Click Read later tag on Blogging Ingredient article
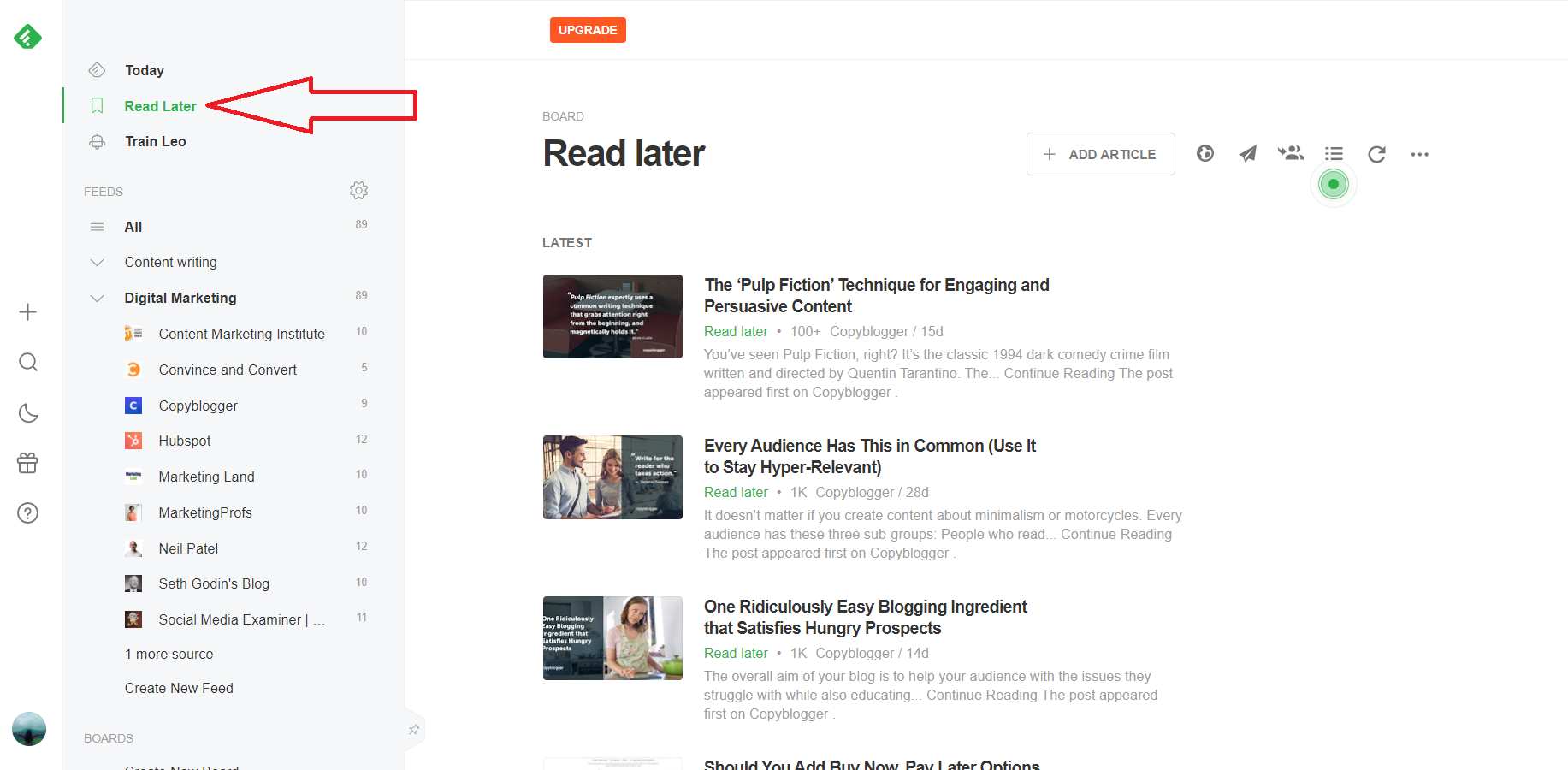Viewport: 1568px width, 770px height. pos(736,653)
